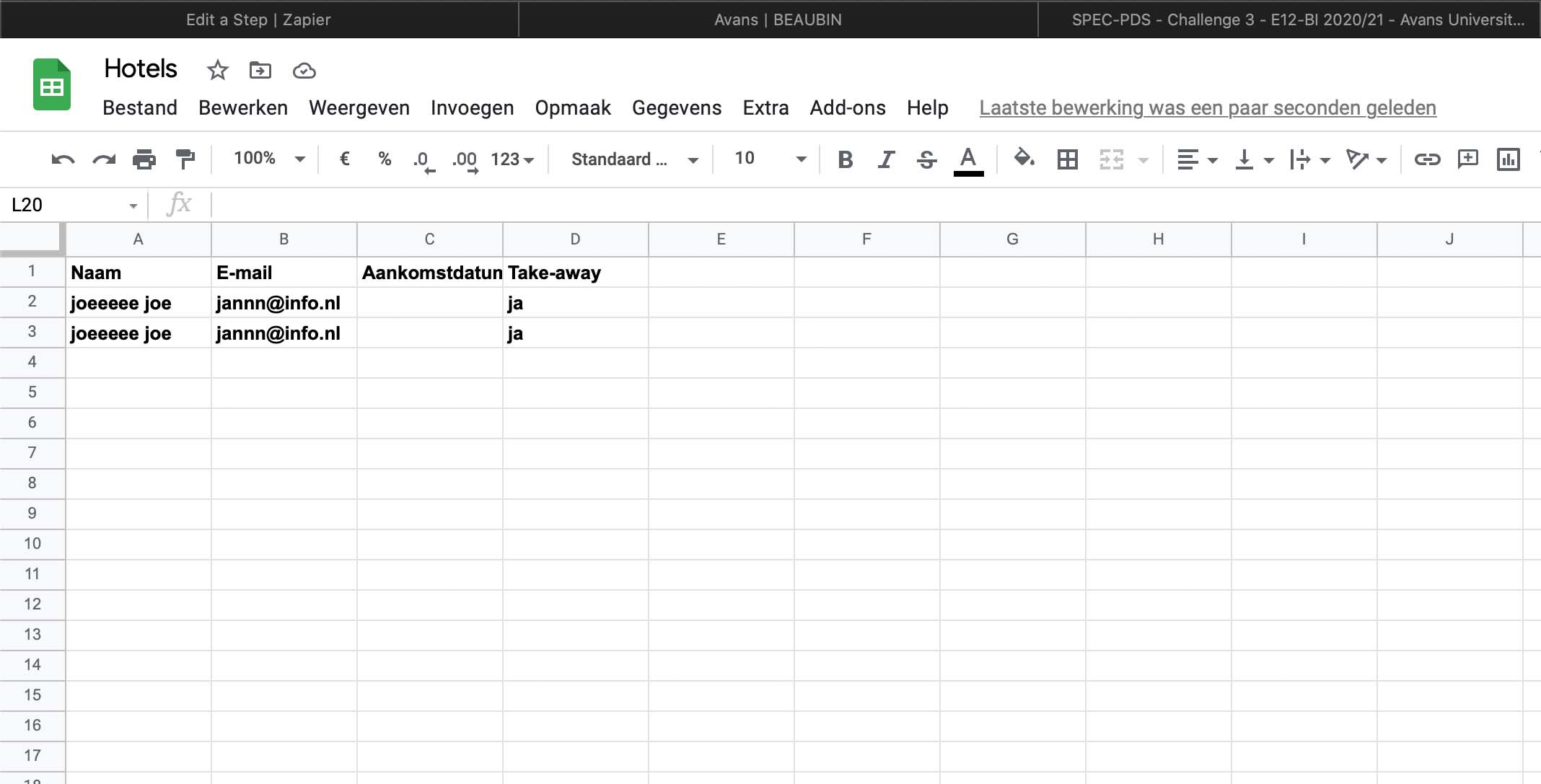Switch to Avans BEAUBIN tab

[x=778, y=19]
